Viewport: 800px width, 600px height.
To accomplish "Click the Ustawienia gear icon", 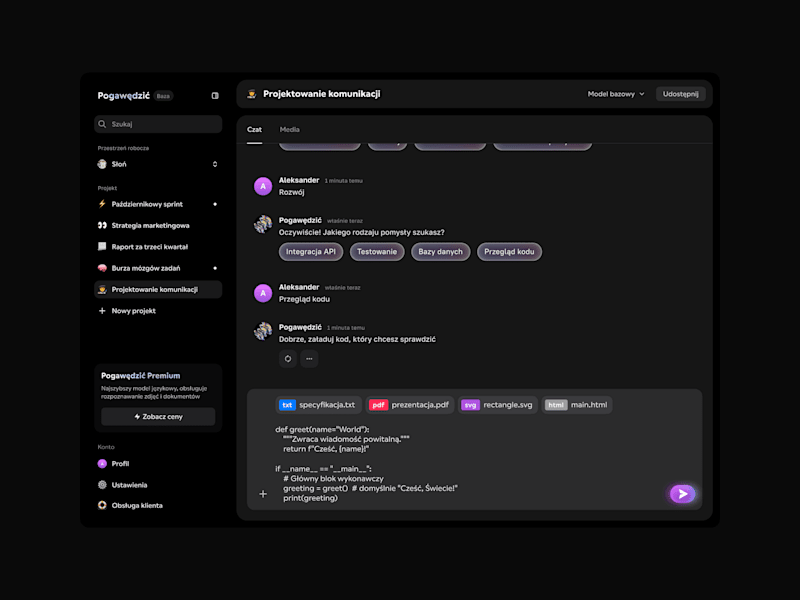I will [x=102, y=485].
